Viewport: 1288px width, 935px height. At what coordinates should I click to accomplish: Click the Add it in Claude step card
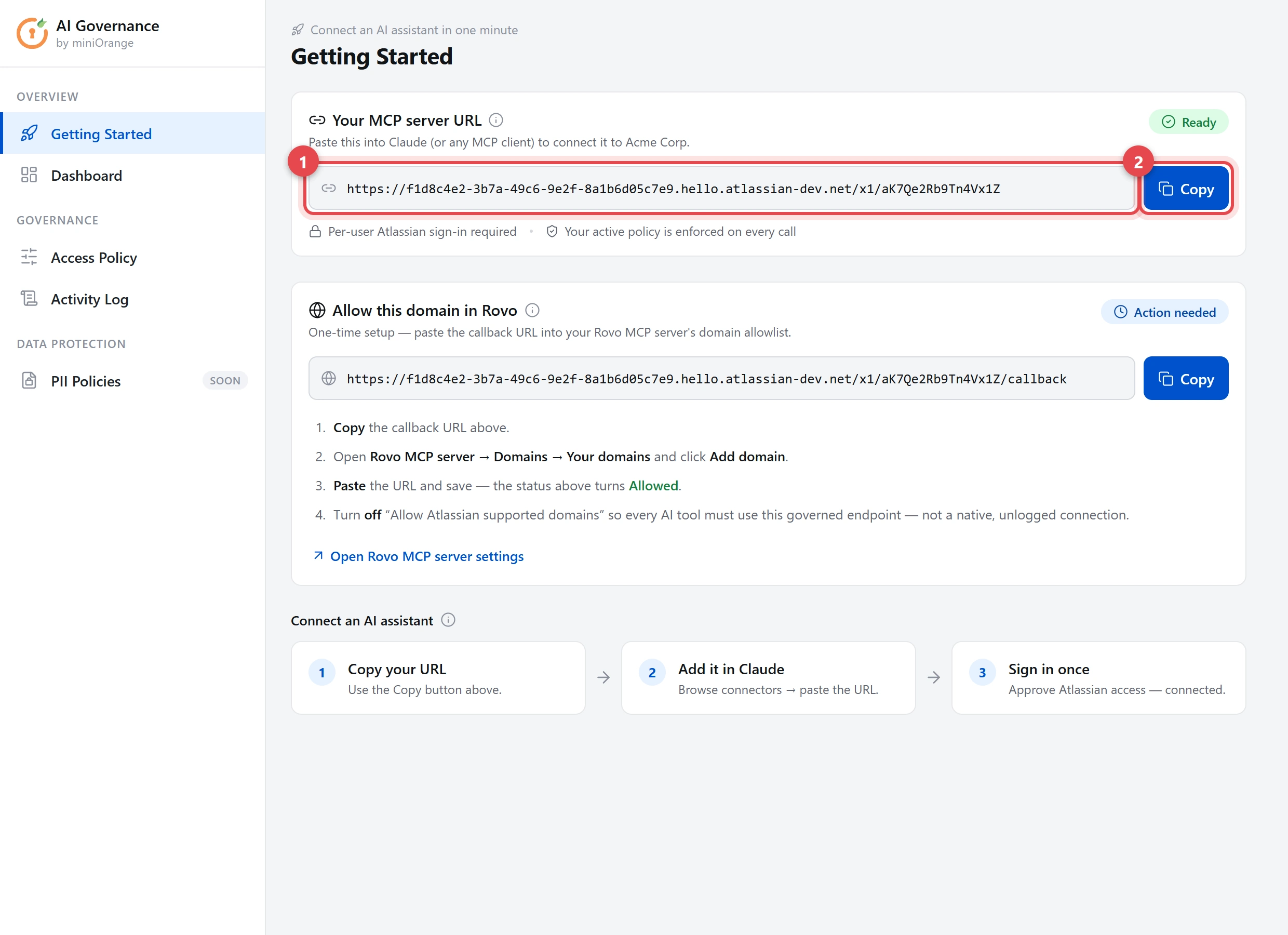click(768, 678)
